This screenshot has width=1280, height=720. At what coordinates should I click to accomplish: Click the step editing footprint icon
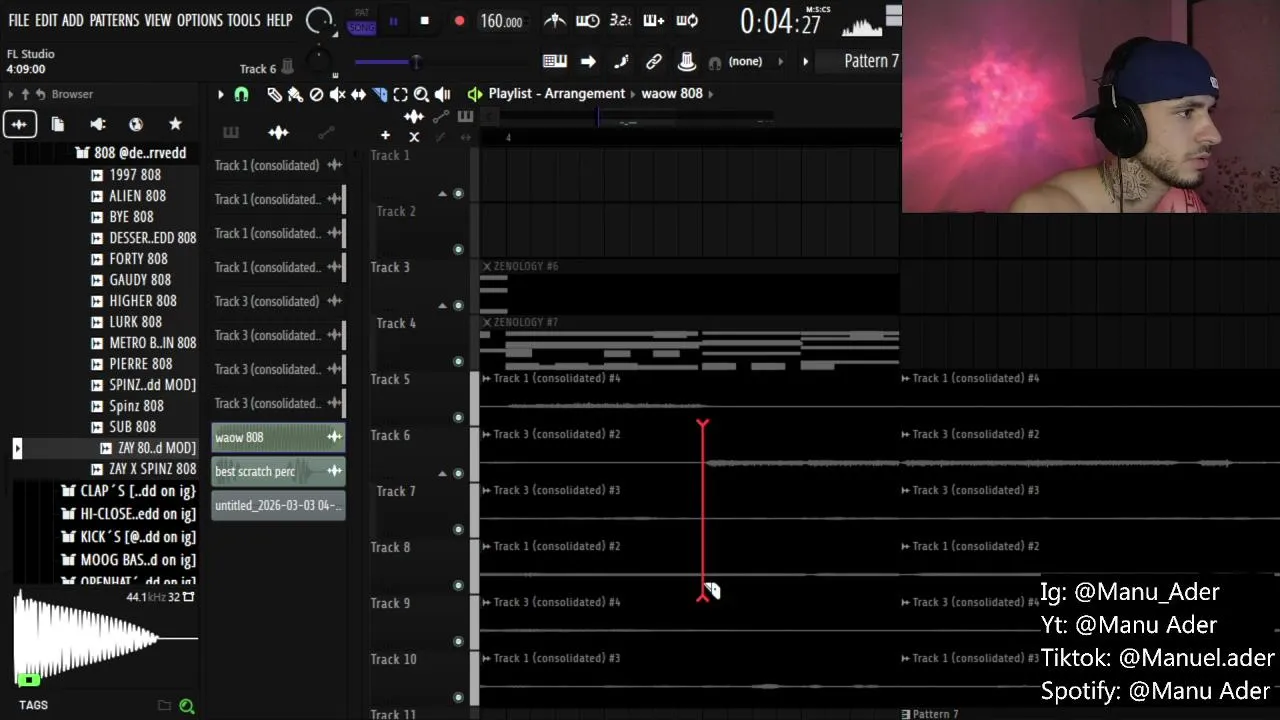(621, 62)
